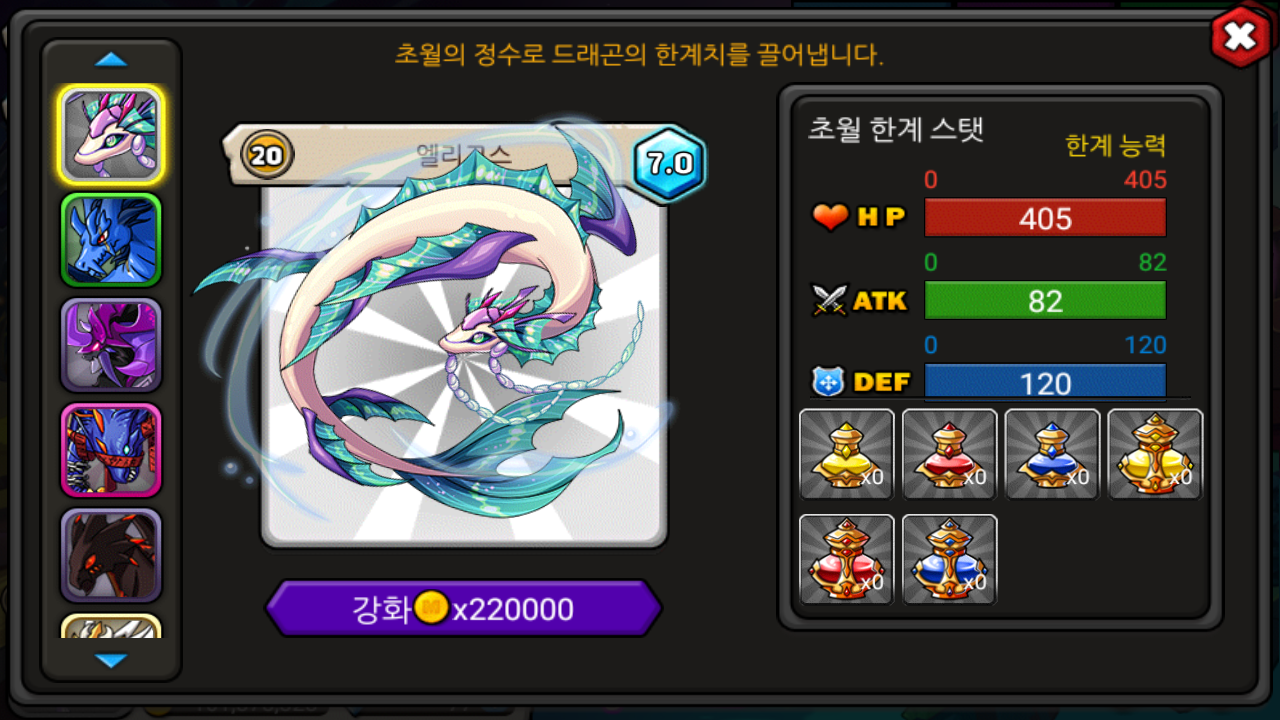Choose the black and red dragon thumbnail
Screen dimensions: 1280x720
(110, 555)
